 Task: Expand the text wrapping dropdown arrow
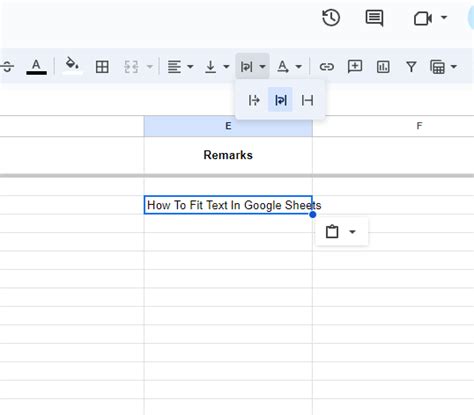click(262, 67)
